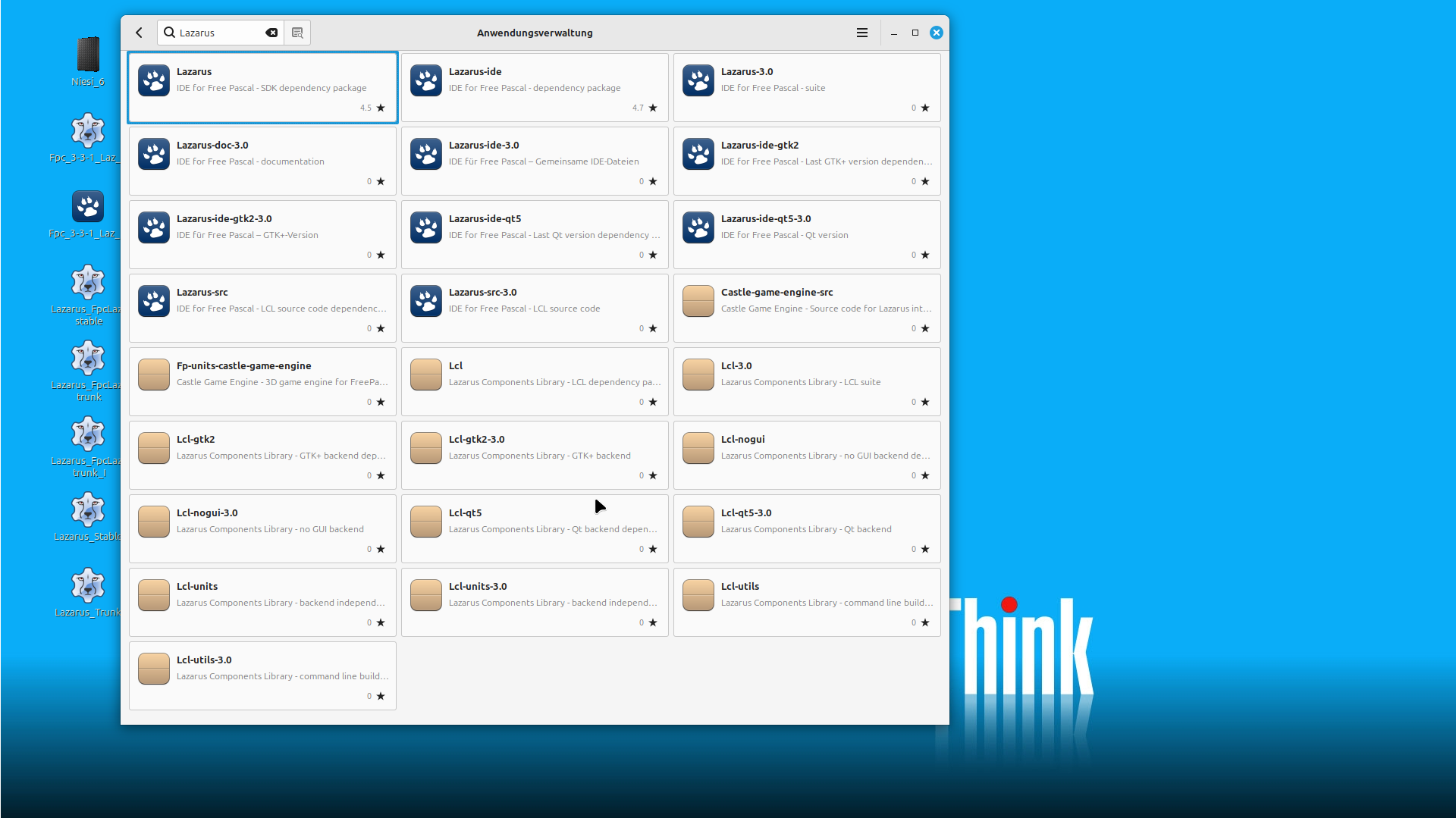Open the Lazarus SDK dependency package
This screenshot has height=818, width=1456.
pyautogui.click(x=262, y=87)
